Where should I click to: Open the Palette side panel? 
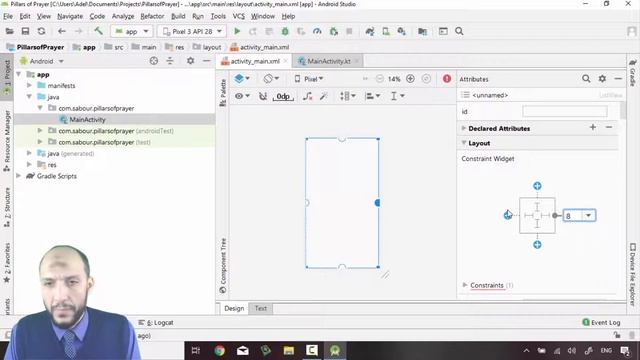223,93
